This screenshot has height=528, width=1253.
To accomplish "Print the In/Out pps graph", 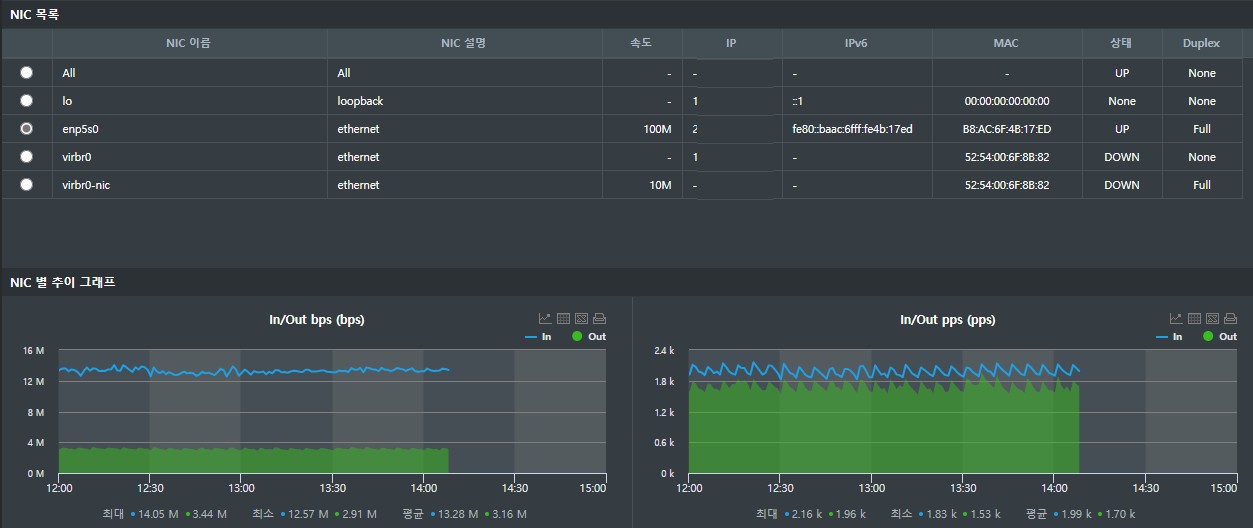I will click(x=1230, y=318).
